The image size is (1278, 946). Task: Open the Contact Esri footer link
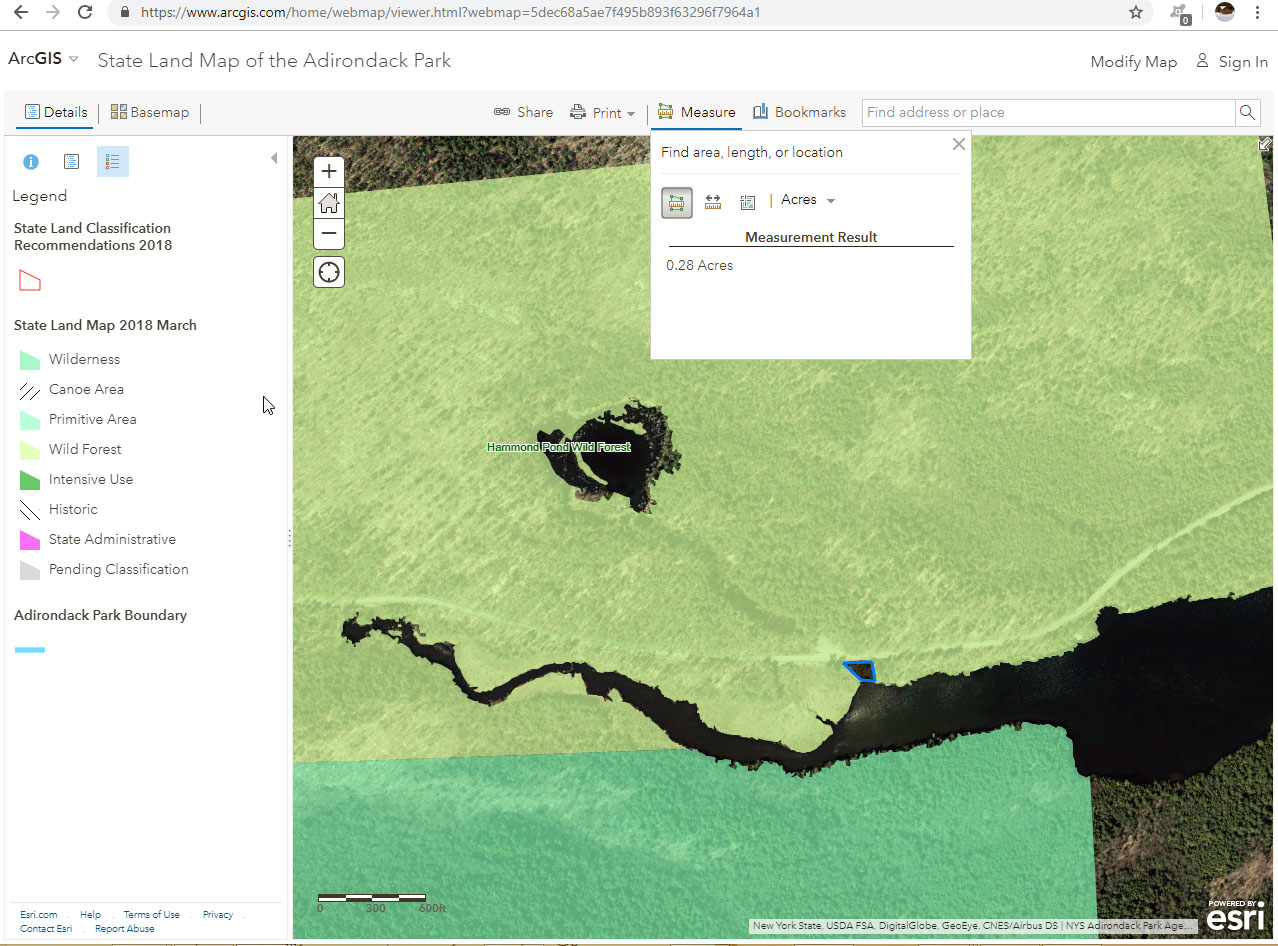(45, 929)
